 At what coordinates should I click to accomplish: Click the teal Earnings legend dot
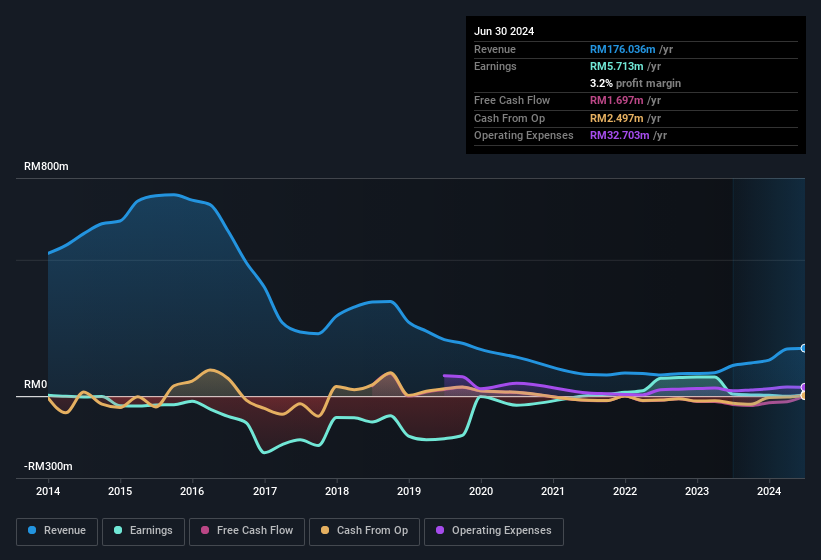pyautogui.click(x=118, y=530)
